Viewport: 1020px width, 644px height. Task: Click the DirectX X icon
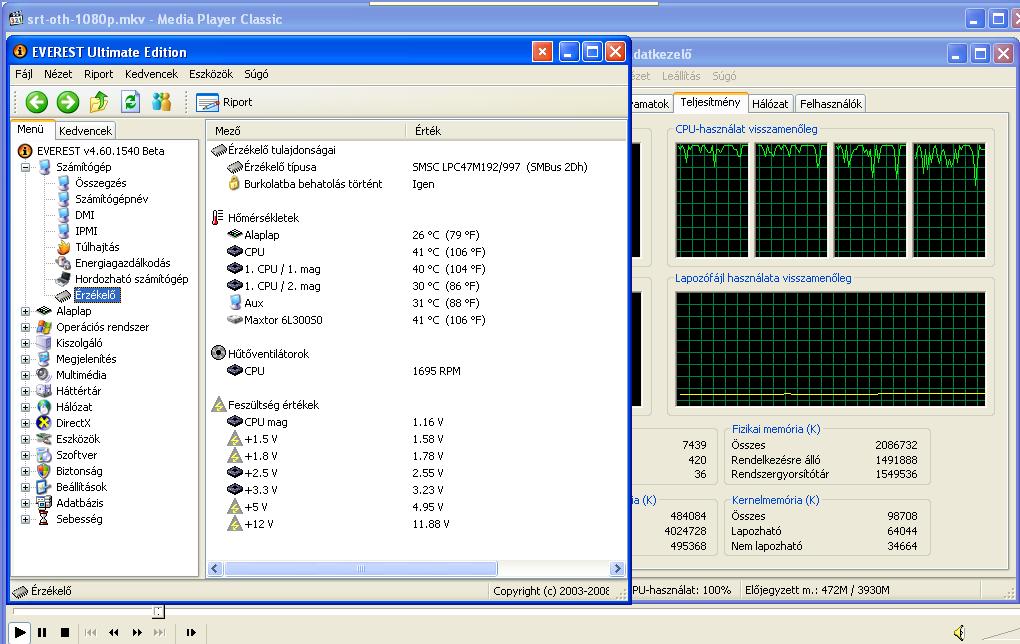[x=44, y=423]
